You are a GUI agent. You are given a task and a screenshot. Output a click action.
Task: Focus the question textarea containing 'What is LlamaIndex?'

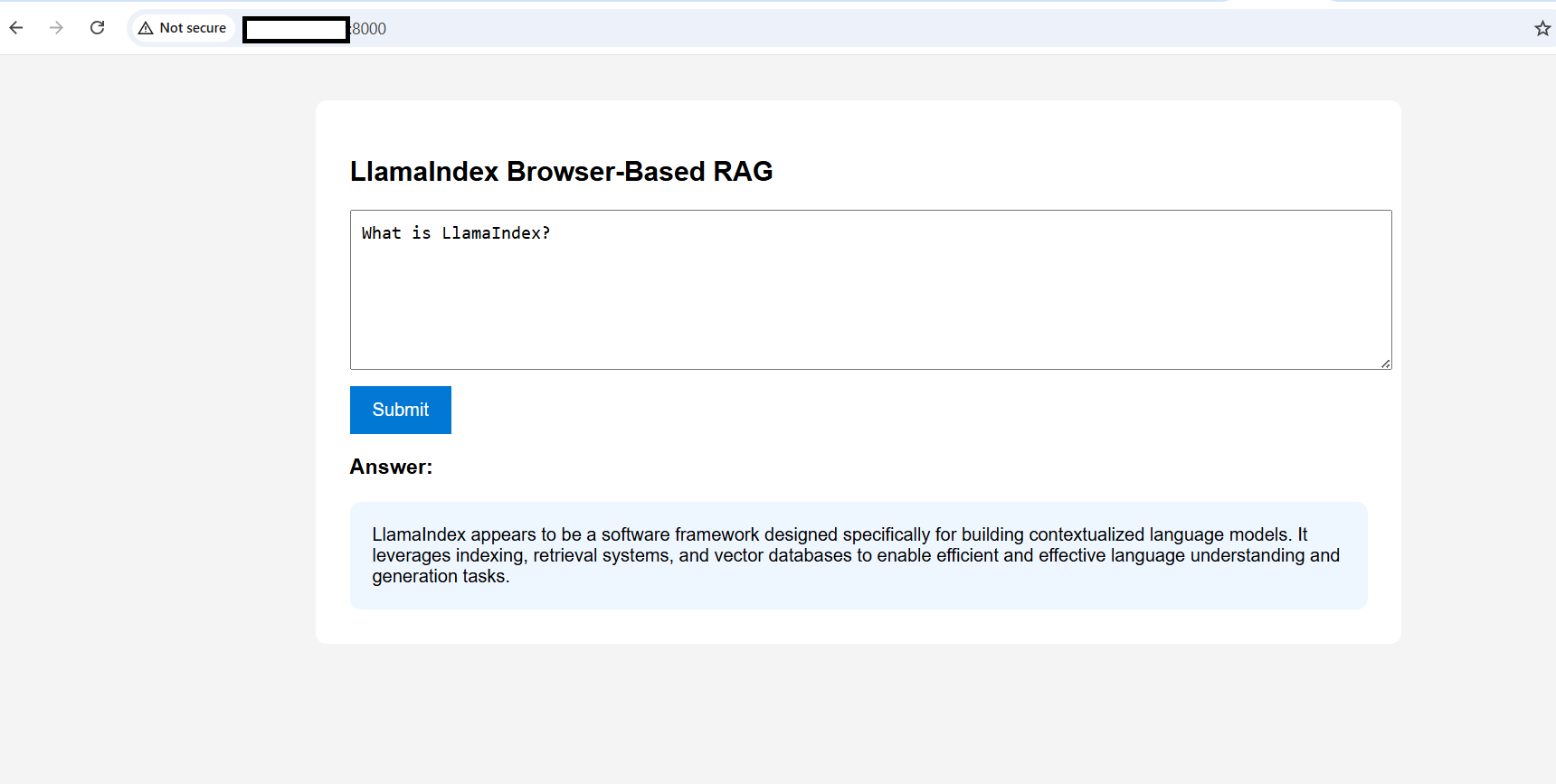click(x=870, y=289)
